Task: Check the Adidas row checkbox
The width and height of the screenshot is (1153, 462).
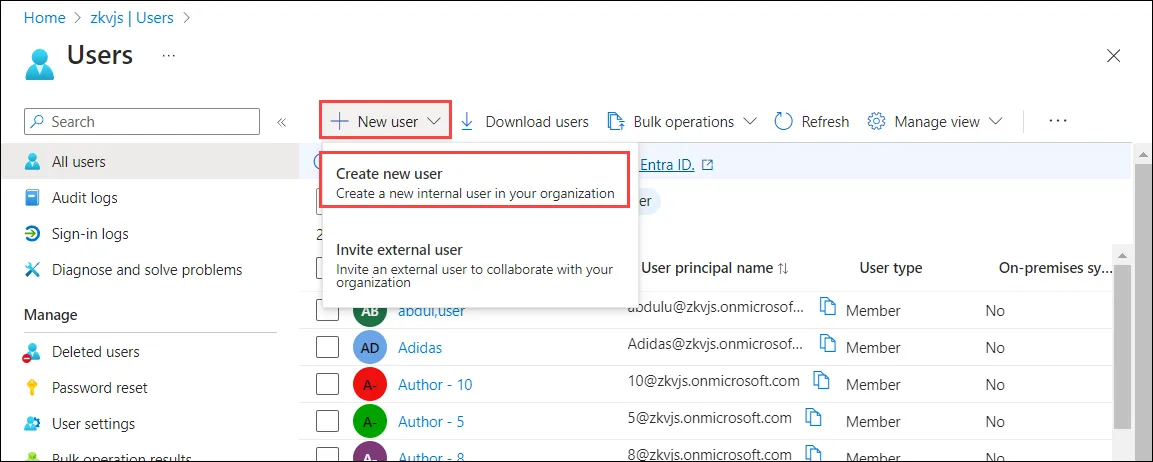Action: tap(327, 346)
